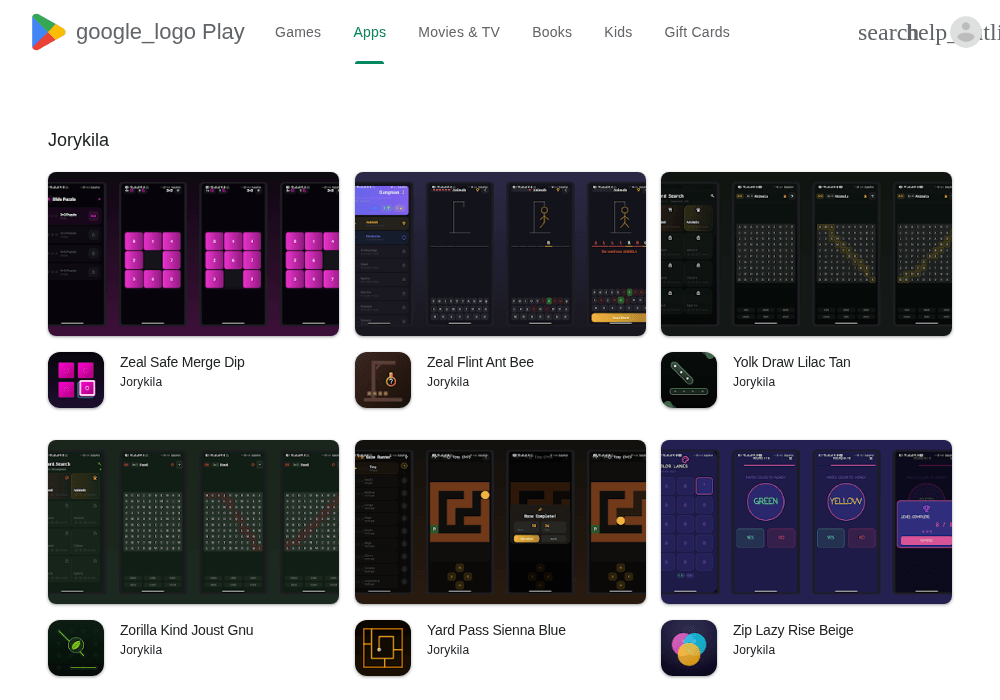Click the Google Play logo icon
This screenshot has width=1000, height=700.
click(x=49, y=32)
